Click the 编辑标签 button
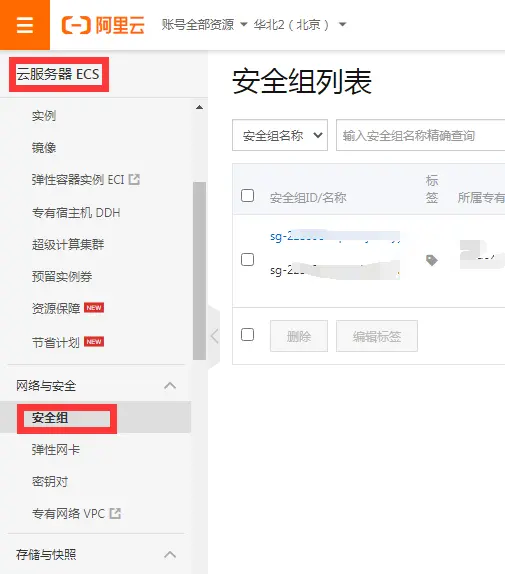The image size is (505, 574). pos(377,336)
